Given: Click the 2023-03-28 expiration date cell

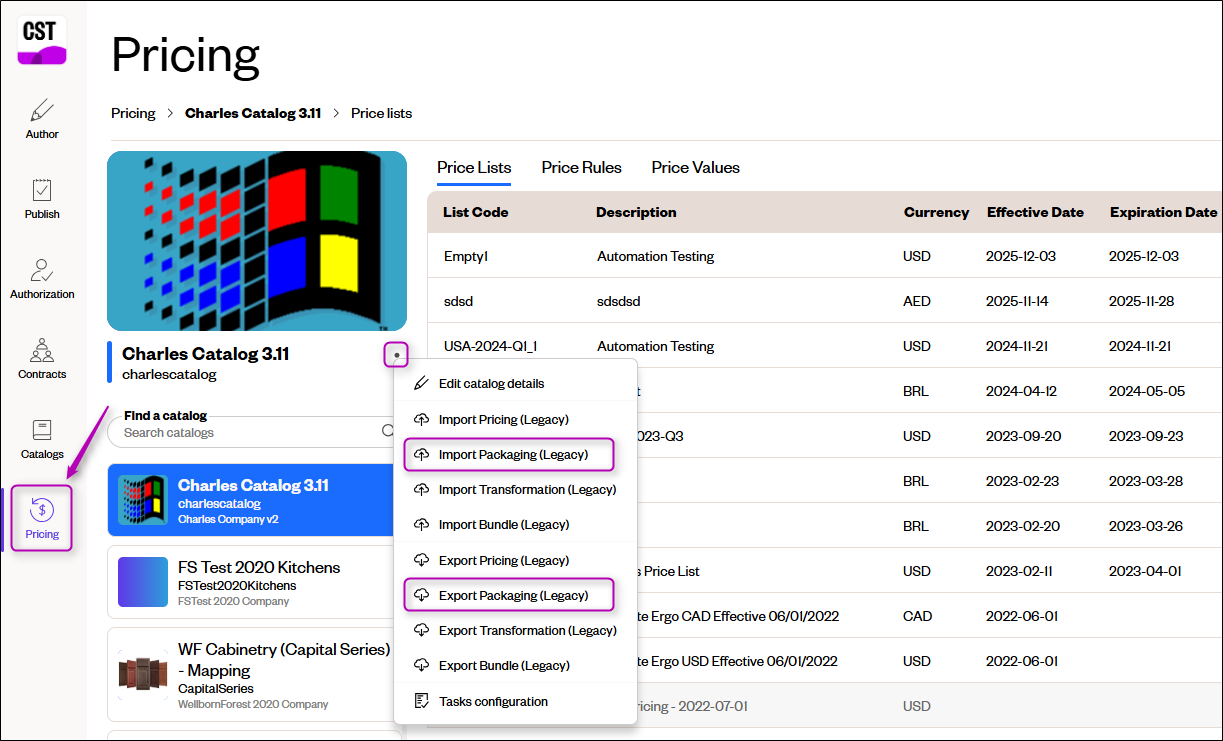Looking at the screenshot, I should (x=1144, y=481).
